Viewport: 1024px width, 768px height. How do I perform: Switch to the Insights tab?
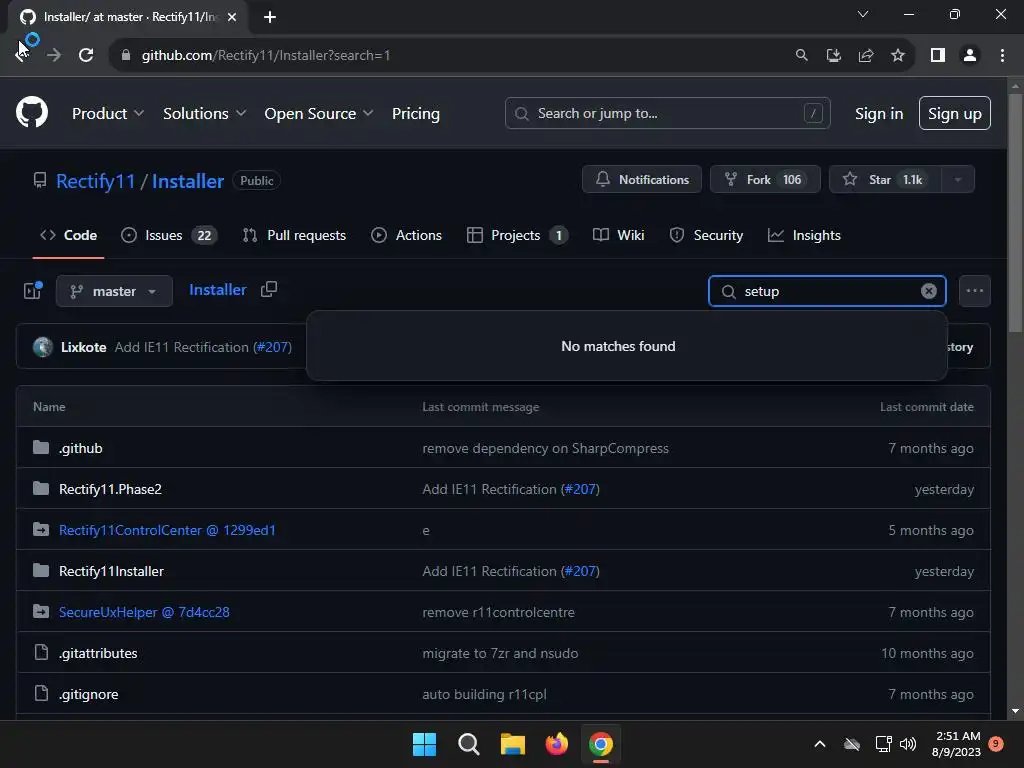(804, 235)
